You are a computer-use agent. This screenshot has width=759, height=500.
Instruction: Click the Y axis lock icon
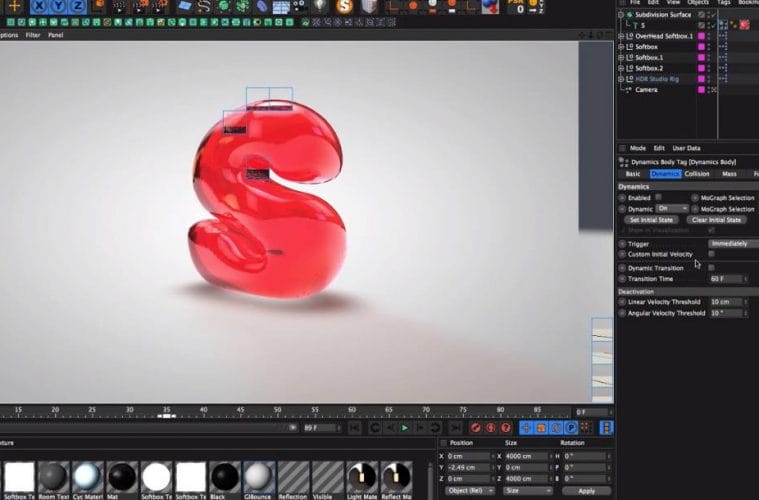(60, 6)
